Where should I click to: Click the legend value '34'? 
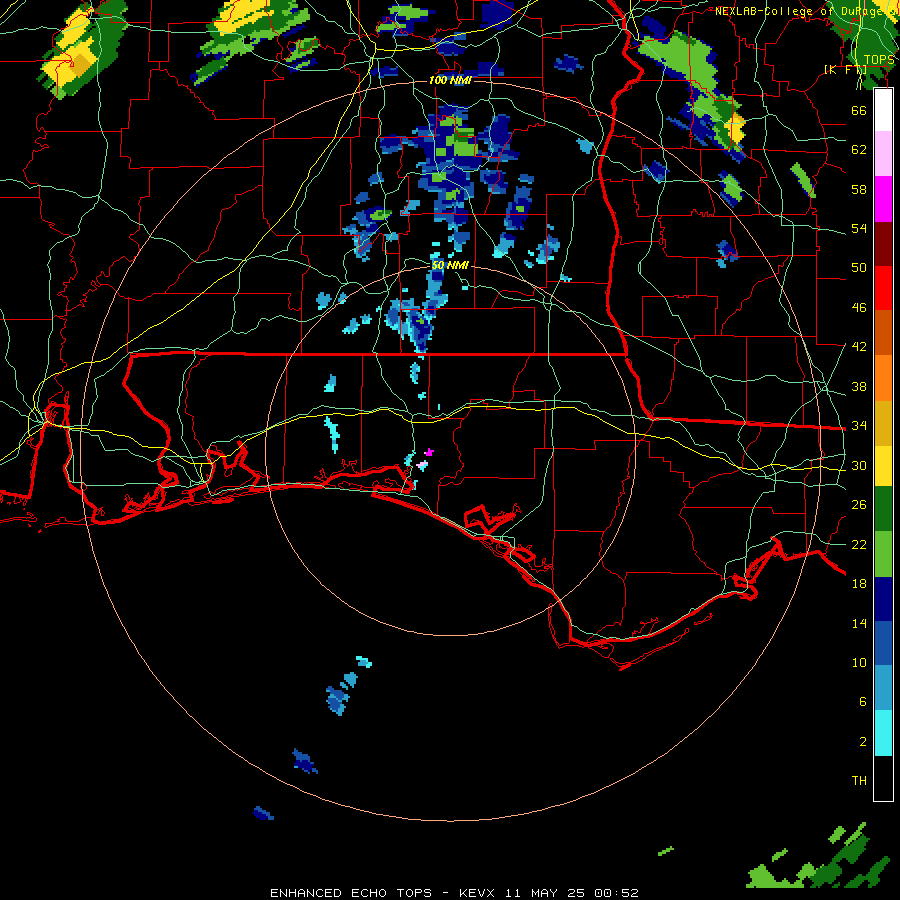point(859,426)
